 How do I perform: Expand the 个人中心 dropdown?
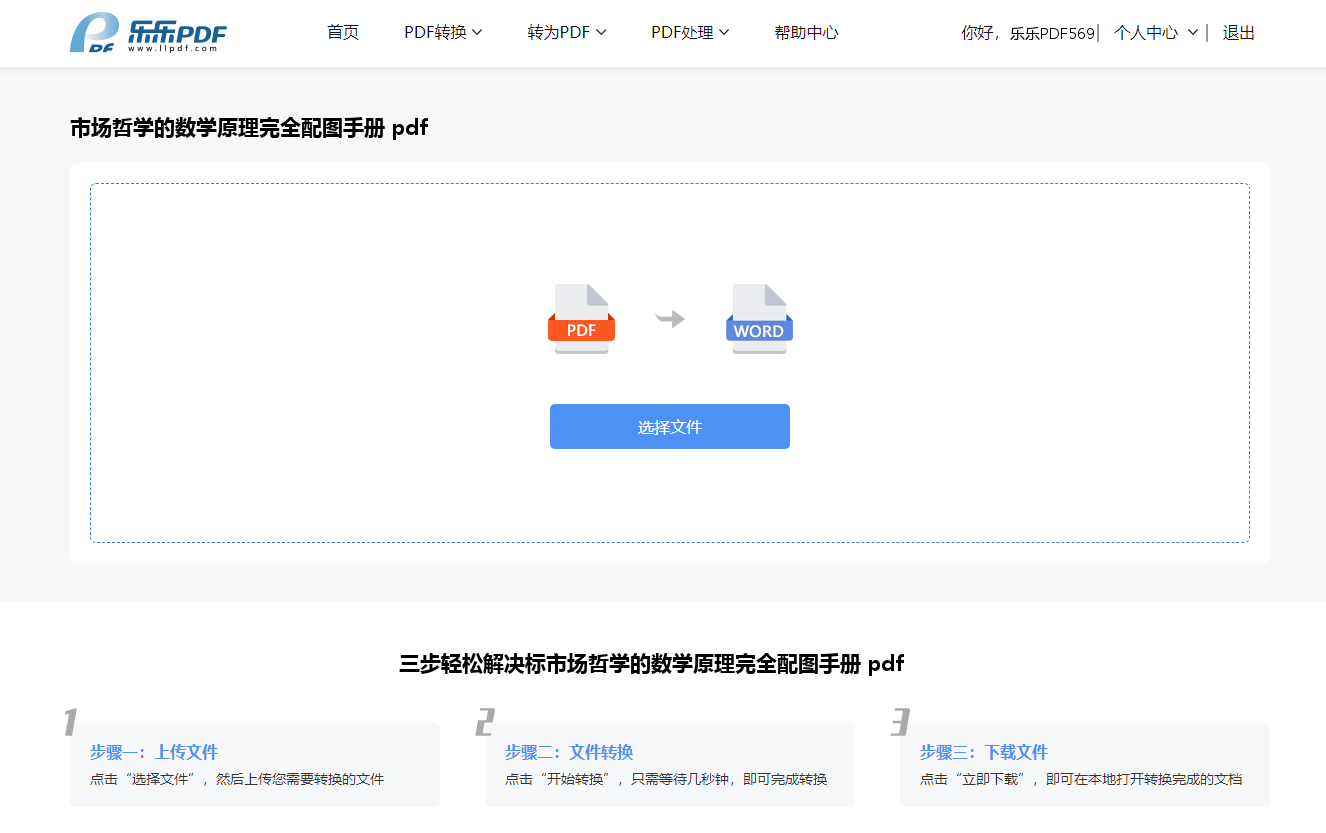(x=1156, y=33)
